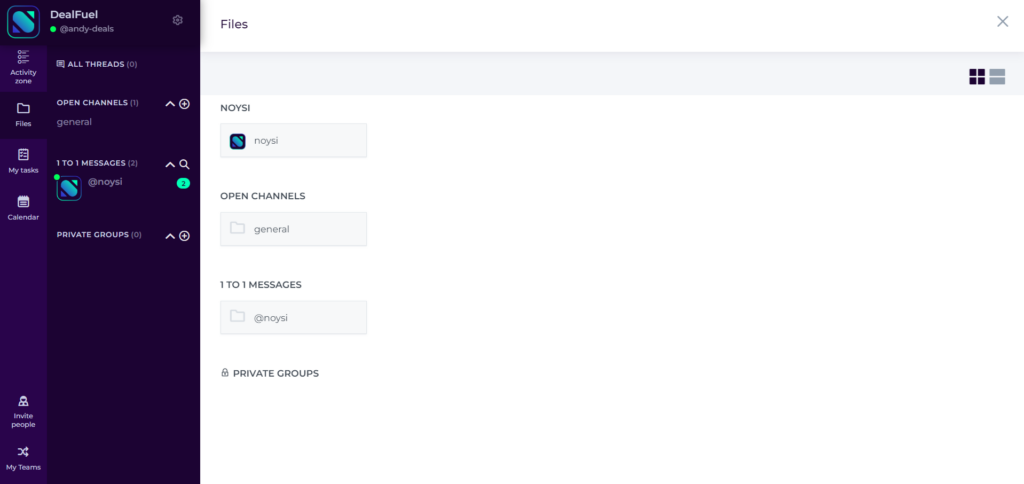Search 1 to 1 messages
This screenshot has width=1024, height=484.
pos(184,164)
